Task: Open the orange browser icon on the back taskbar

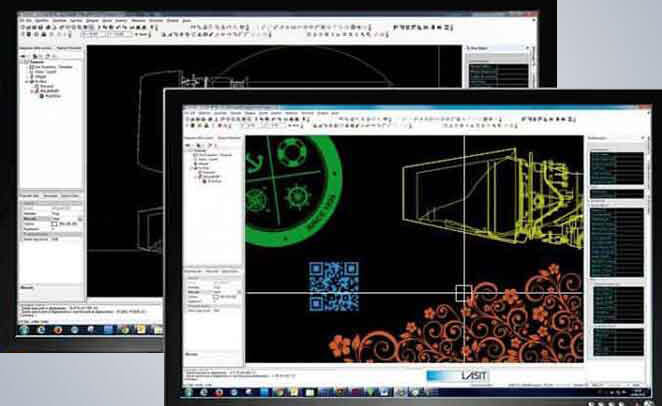Action: click(x=58, y=330)
